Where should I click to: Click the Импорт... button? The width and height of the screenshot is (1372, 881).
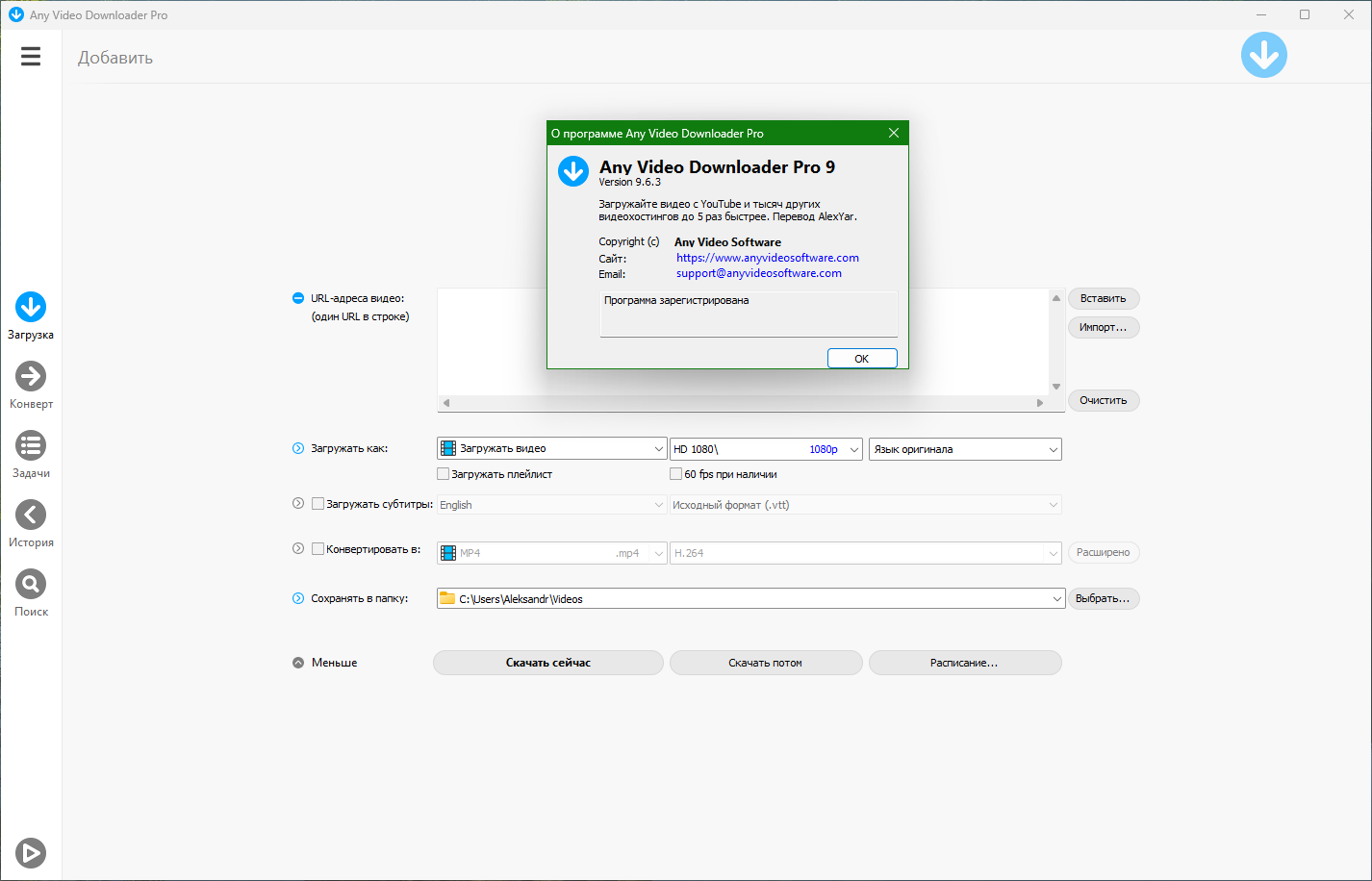pyautogui.click(x=1104, y=327)
